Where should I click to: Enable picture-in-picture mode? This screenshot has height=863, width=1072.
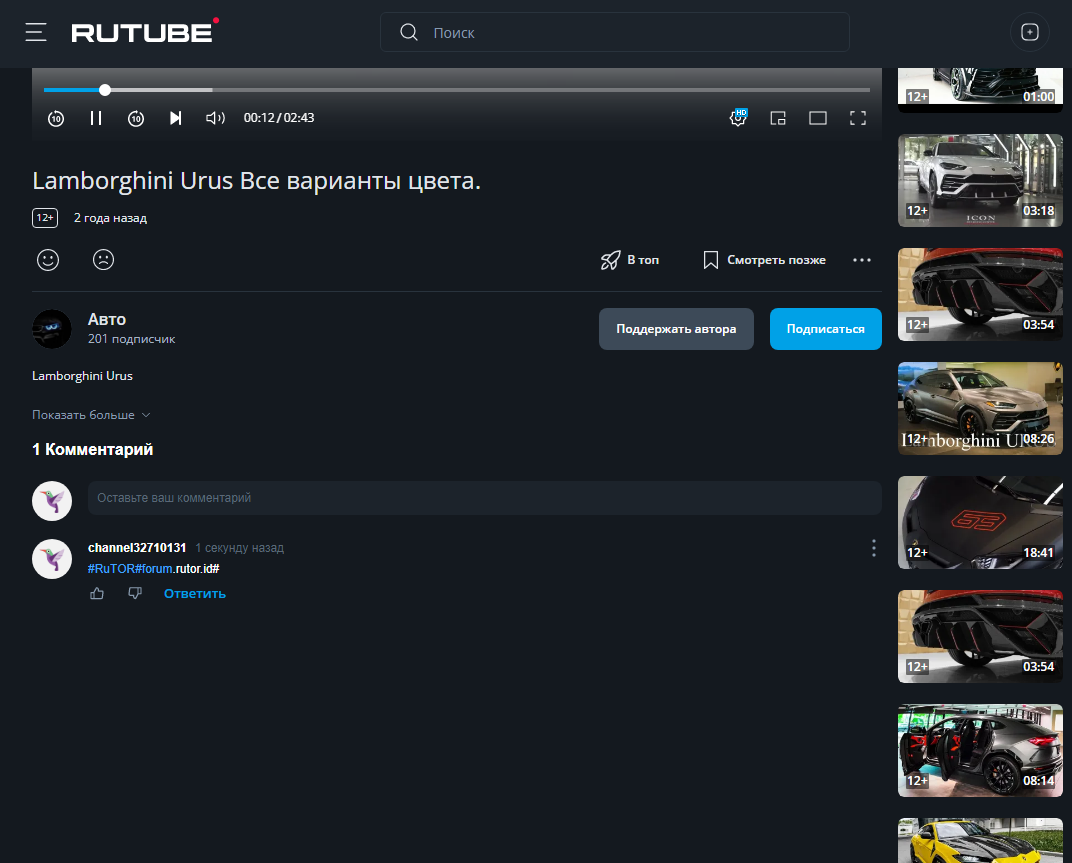[x=778, y=118]
